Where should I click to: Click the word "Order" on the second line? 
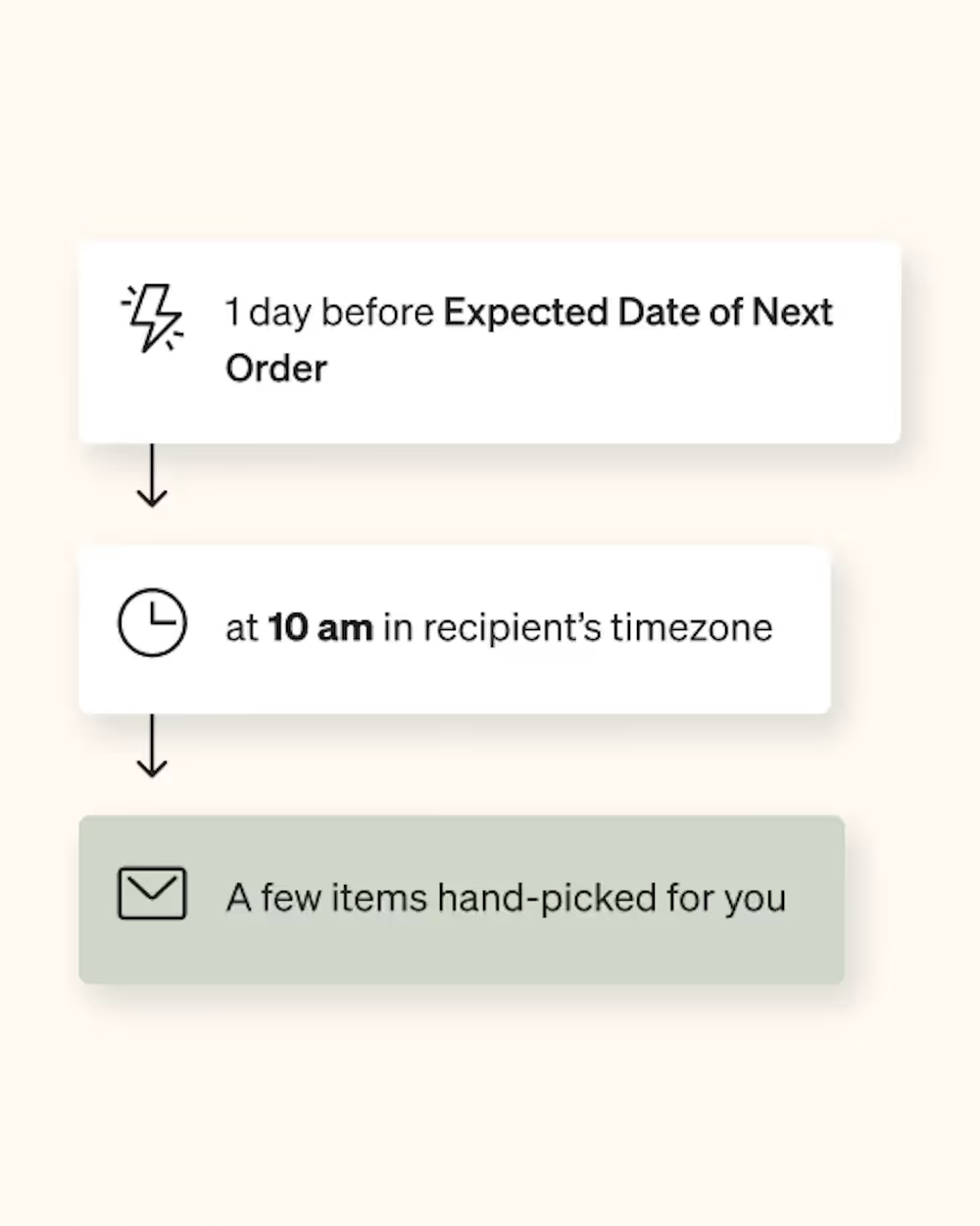pyautogui.click(x=276, y=368)
